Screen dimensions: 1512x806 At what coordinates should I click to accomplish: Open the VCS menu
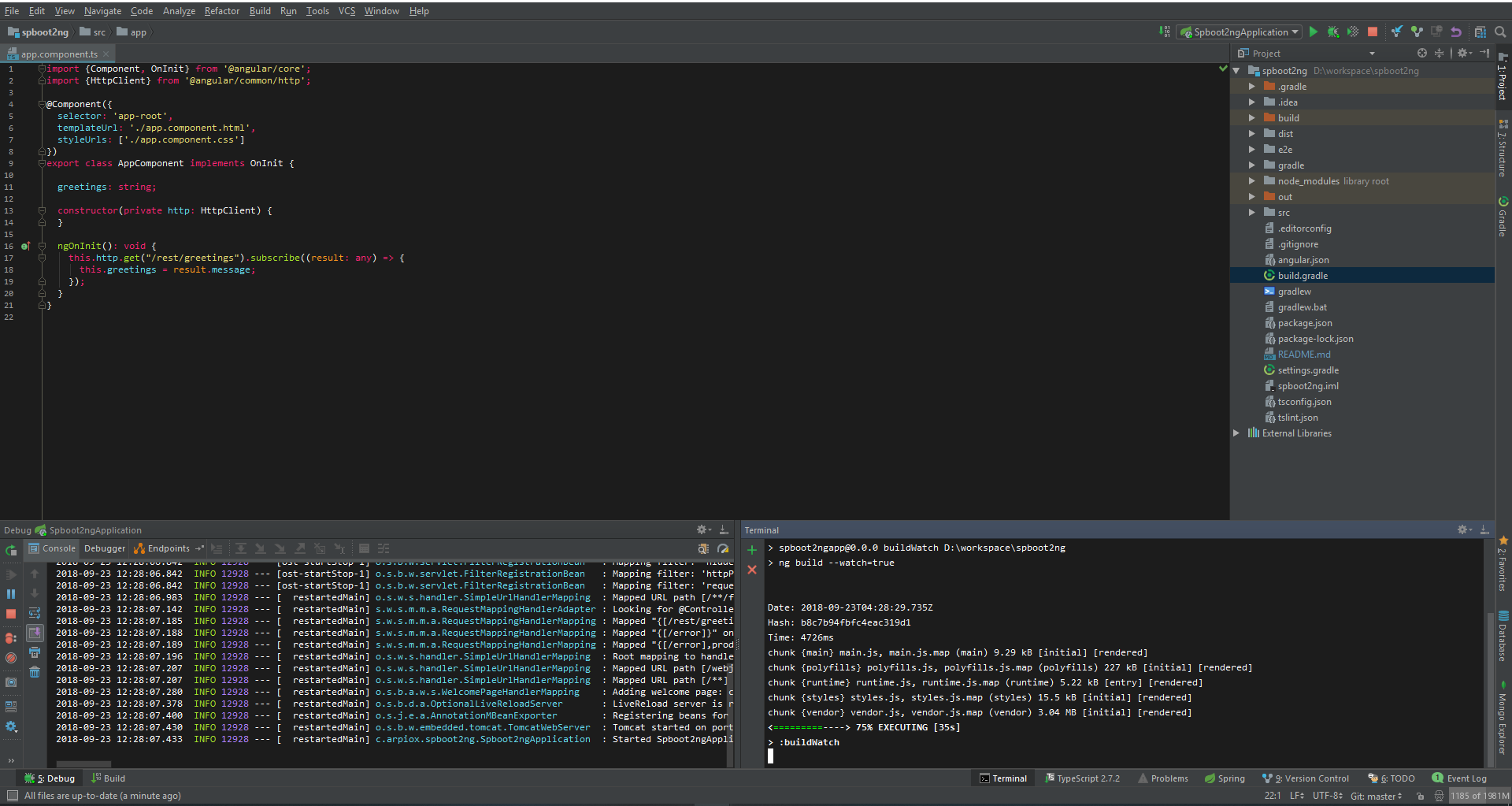tap(346, 11)
